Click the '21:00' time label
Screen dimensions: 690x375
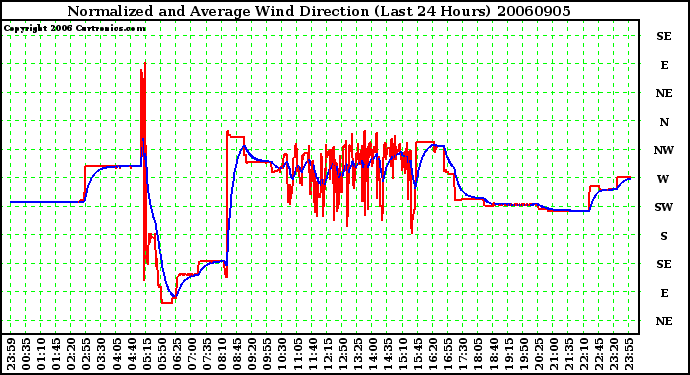(x=554, y=354)
